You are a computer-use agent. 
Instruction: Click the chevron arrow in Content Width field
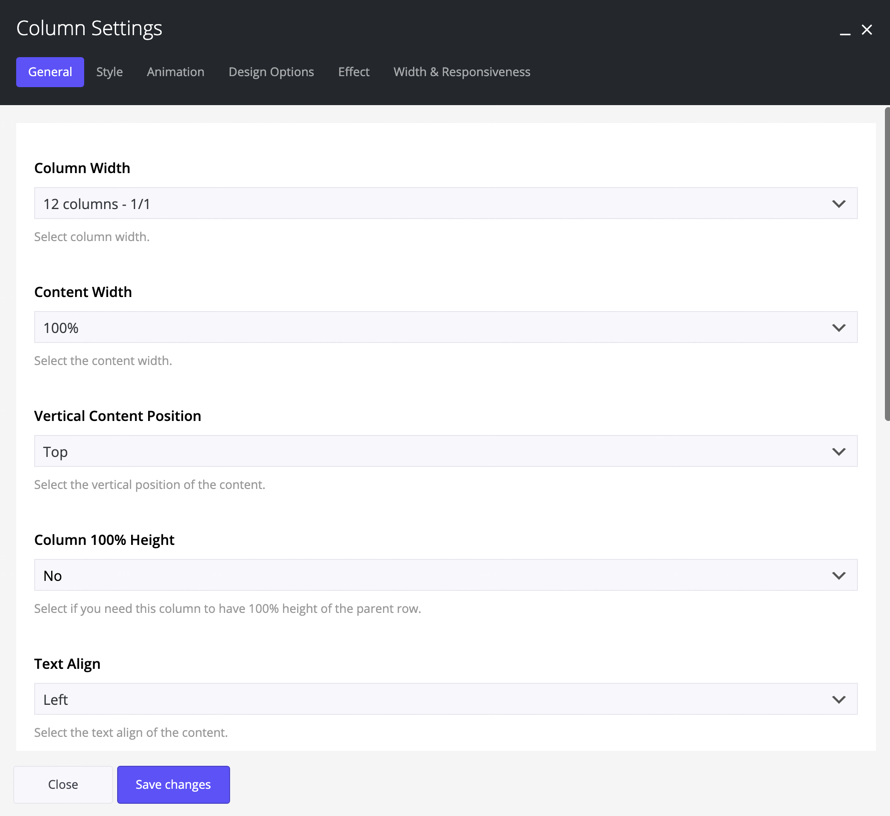click(x=838, y=328)
